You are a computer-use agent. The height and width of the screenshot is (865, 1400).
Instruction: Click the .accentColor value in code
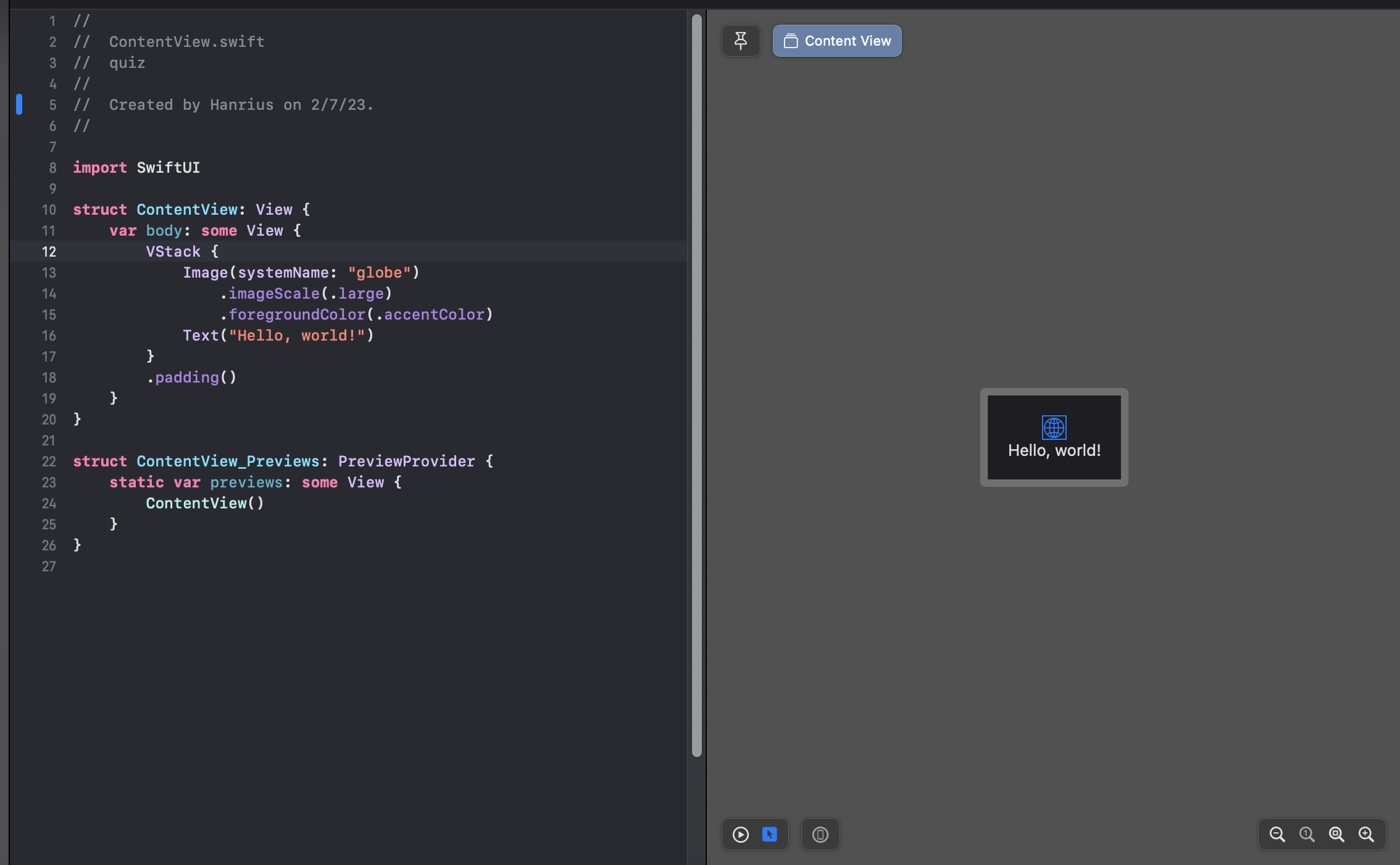[x=433, y=315]
